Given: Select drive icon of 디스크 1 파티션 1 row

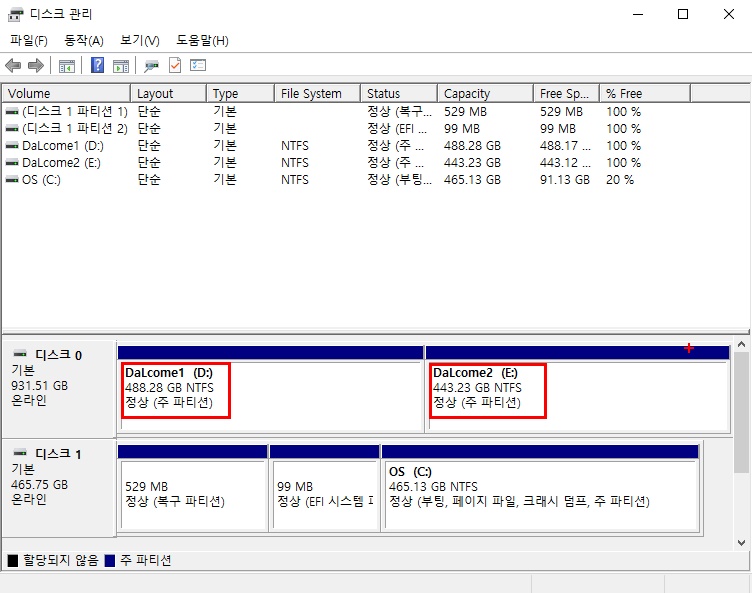Looking at the screenshot, I should (12, 111).
